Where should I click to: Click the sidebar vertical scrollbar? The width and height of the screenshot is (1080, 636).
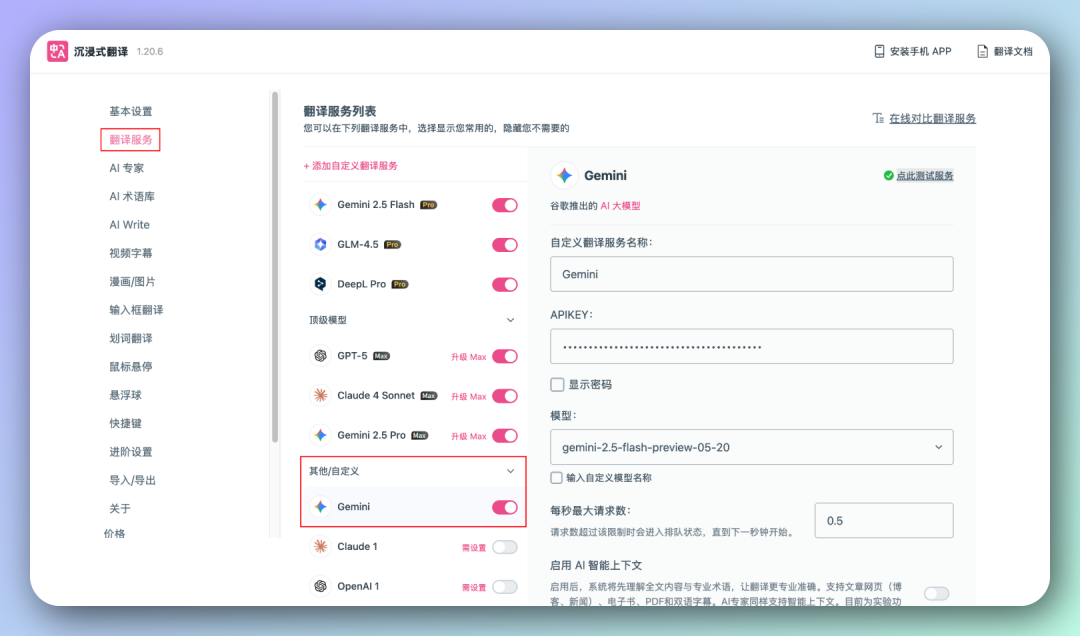pos(275,267)
